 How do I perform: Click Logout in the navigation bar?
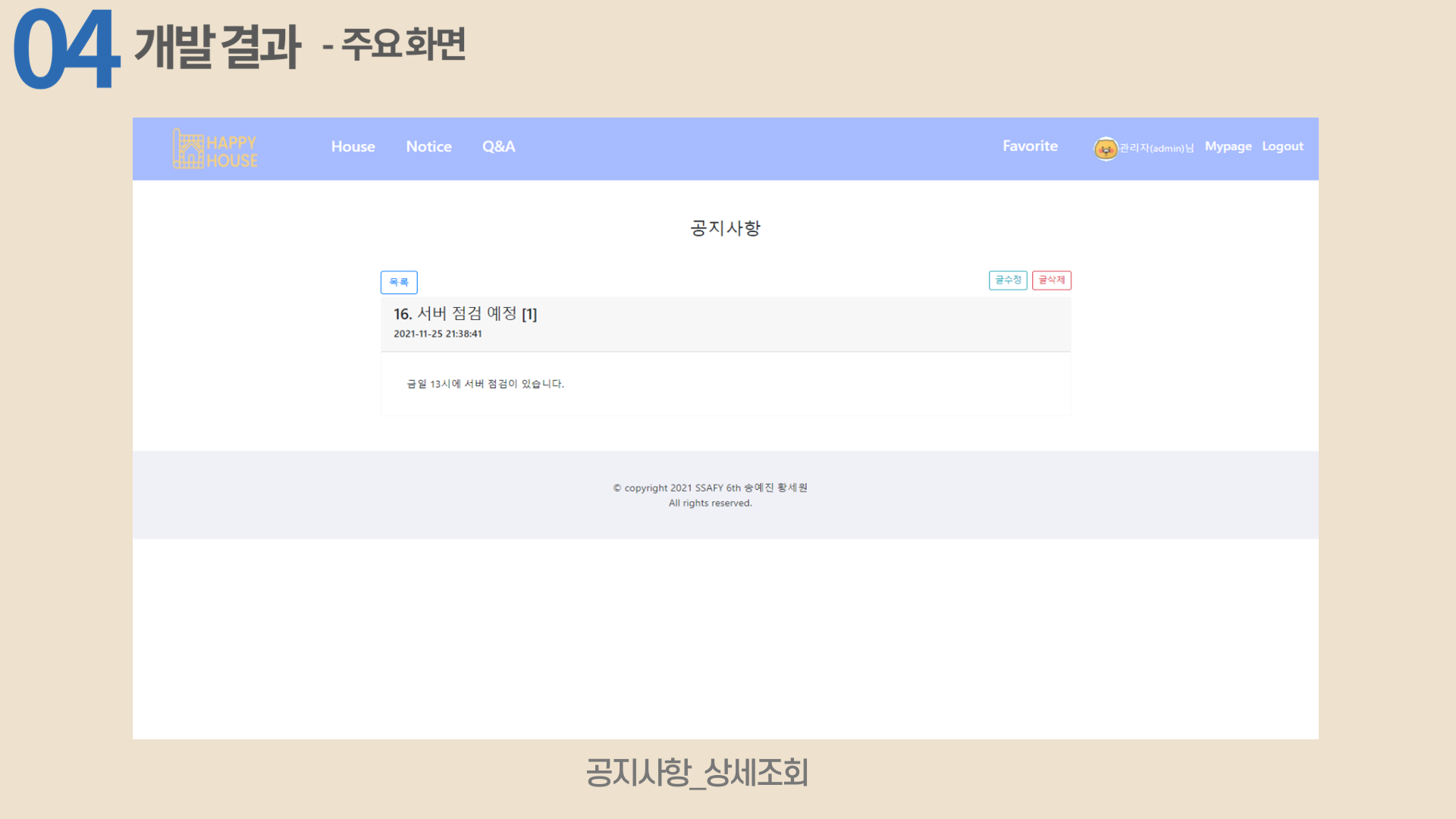[1282, 146]
